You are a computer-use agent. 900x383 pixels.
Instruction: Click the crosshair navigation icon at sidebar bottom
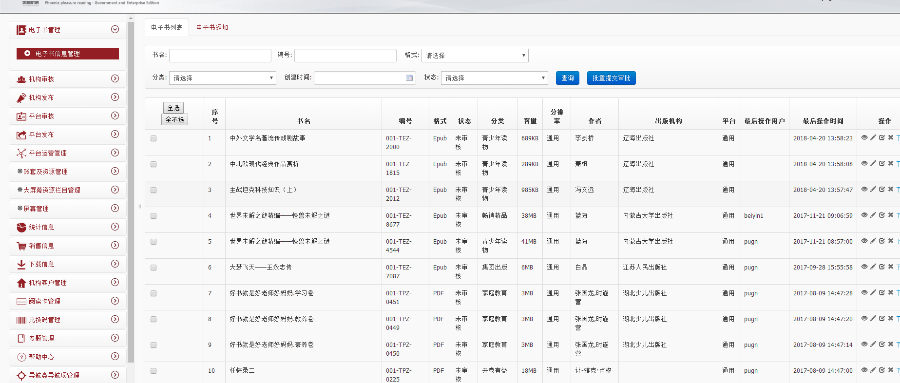click(x=21, y=376)
